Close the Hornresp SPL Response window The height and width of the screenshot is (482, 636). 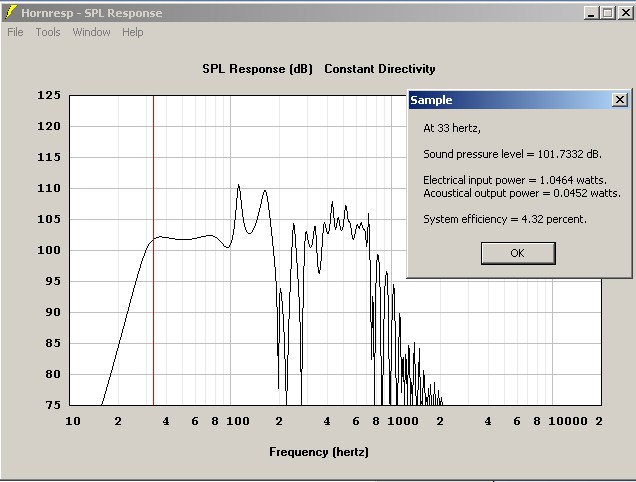click(x=625, y=13)
